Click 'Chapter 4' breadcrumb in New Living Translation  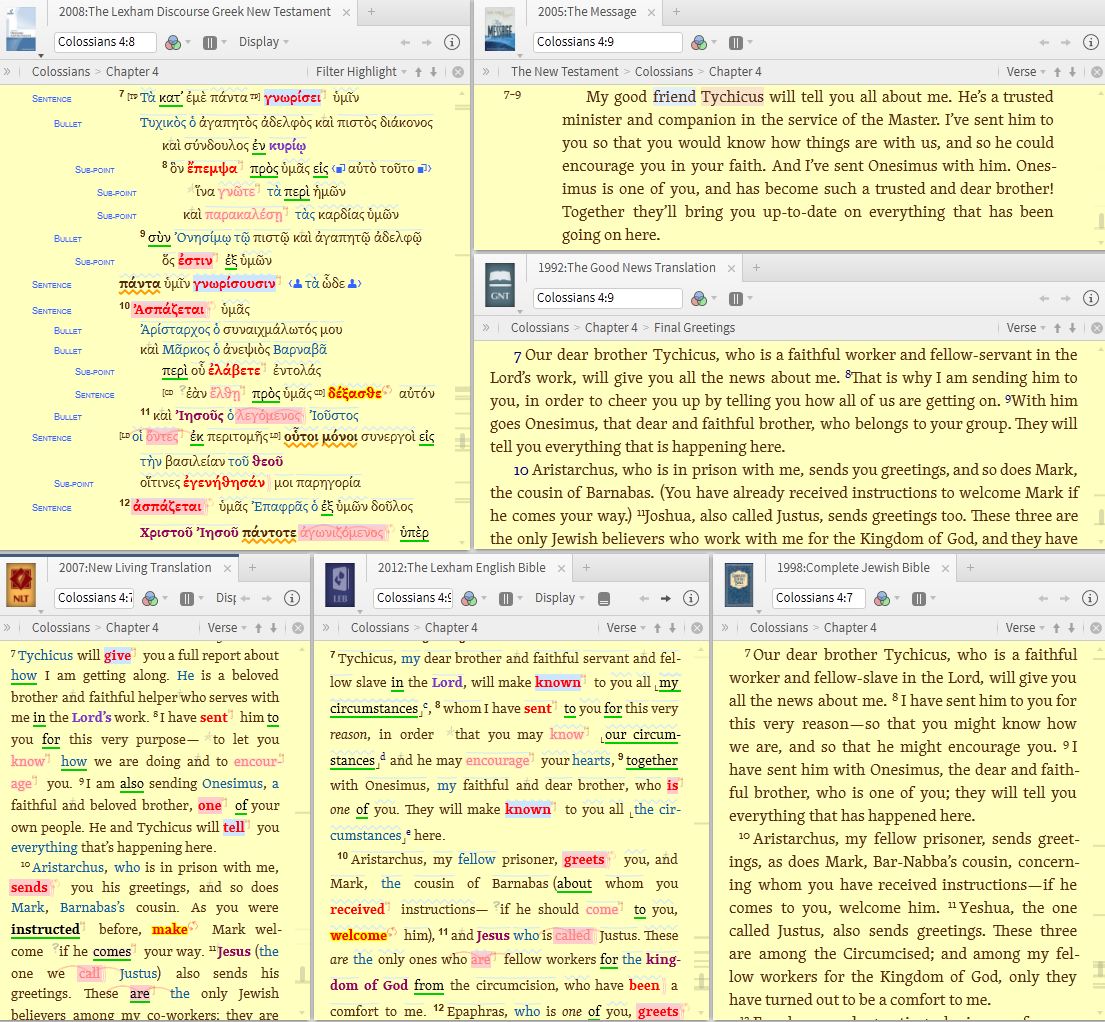132,627
